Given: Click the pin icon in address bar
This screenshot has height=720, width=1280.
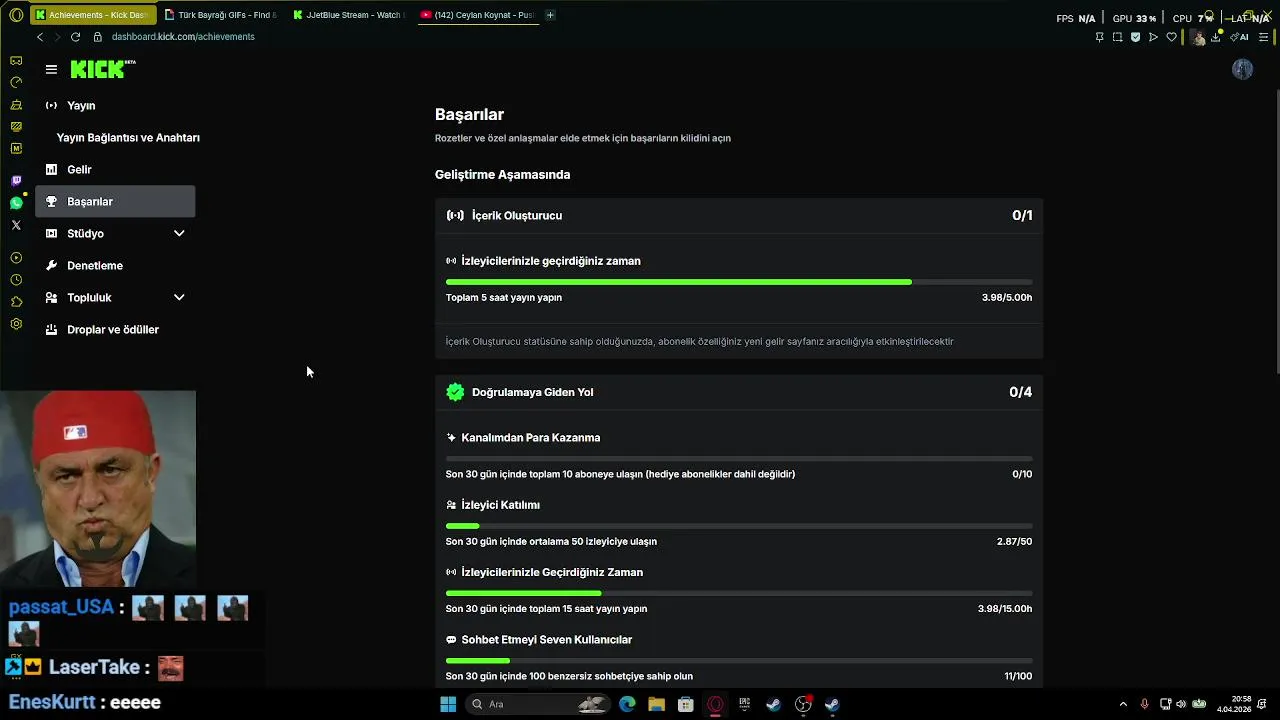Looking at the screenshot, I should (1099, 37).
